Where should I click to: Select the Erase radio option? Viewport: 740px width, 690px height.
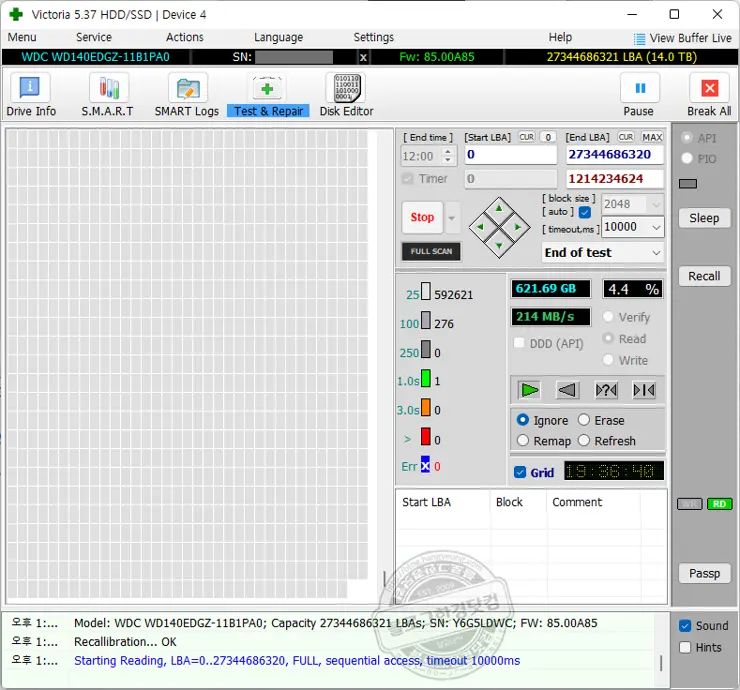point(584,421)
